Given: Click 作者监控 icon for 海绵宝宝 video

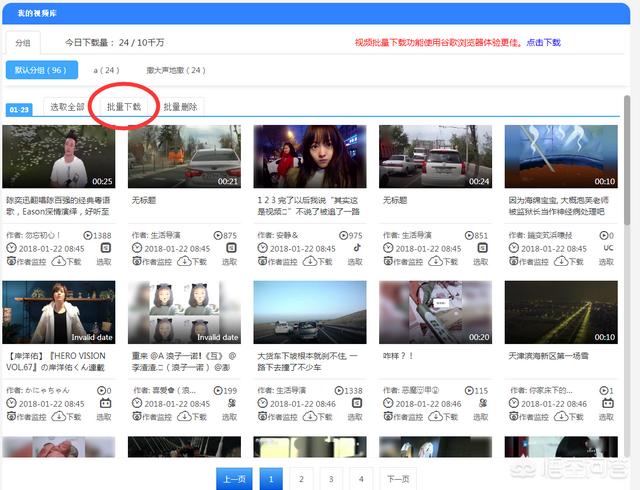Looking at the screenshot, I should pos(514,261).
